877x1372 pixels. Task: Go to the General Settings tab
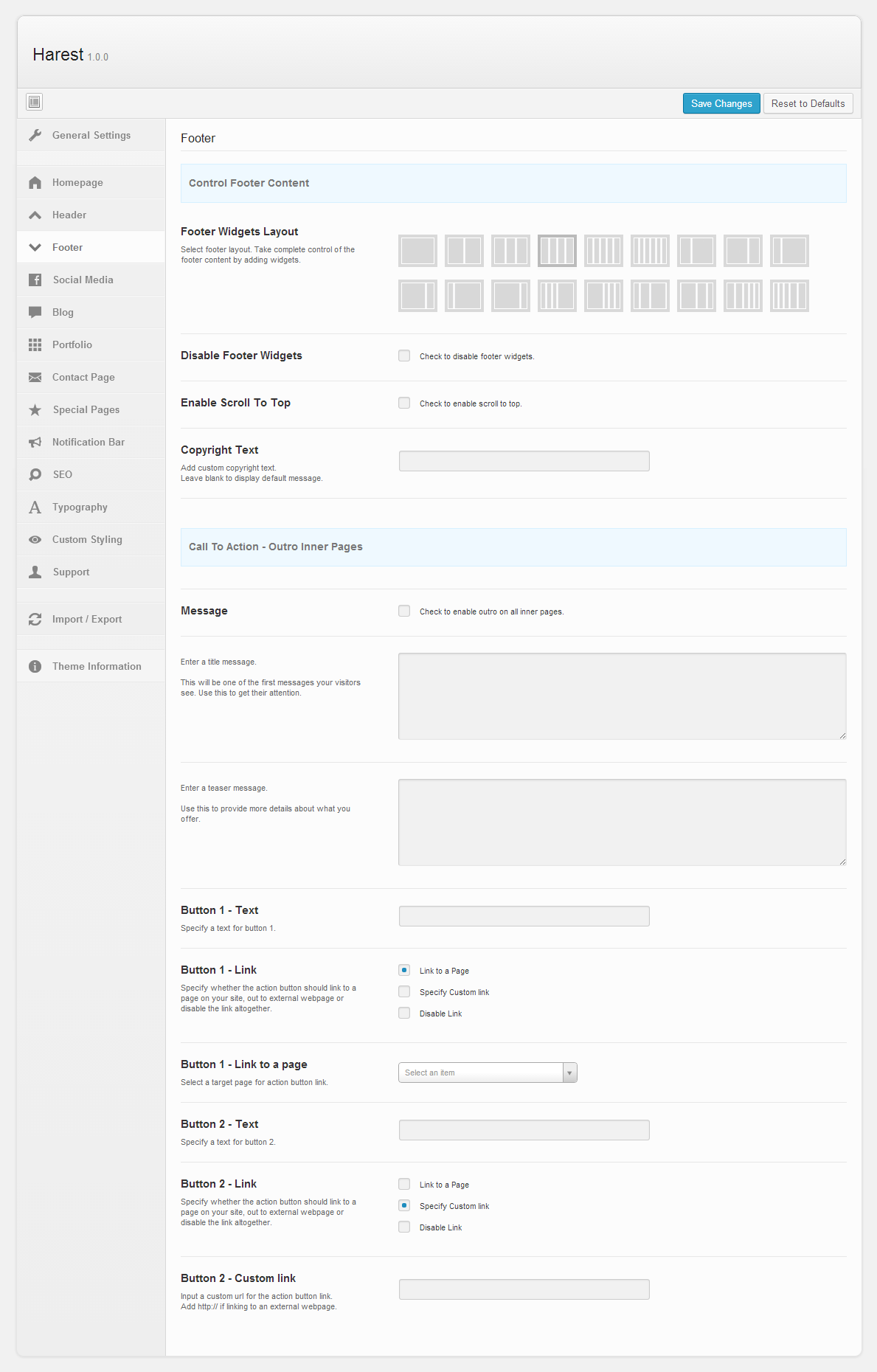tap(91, 136)
